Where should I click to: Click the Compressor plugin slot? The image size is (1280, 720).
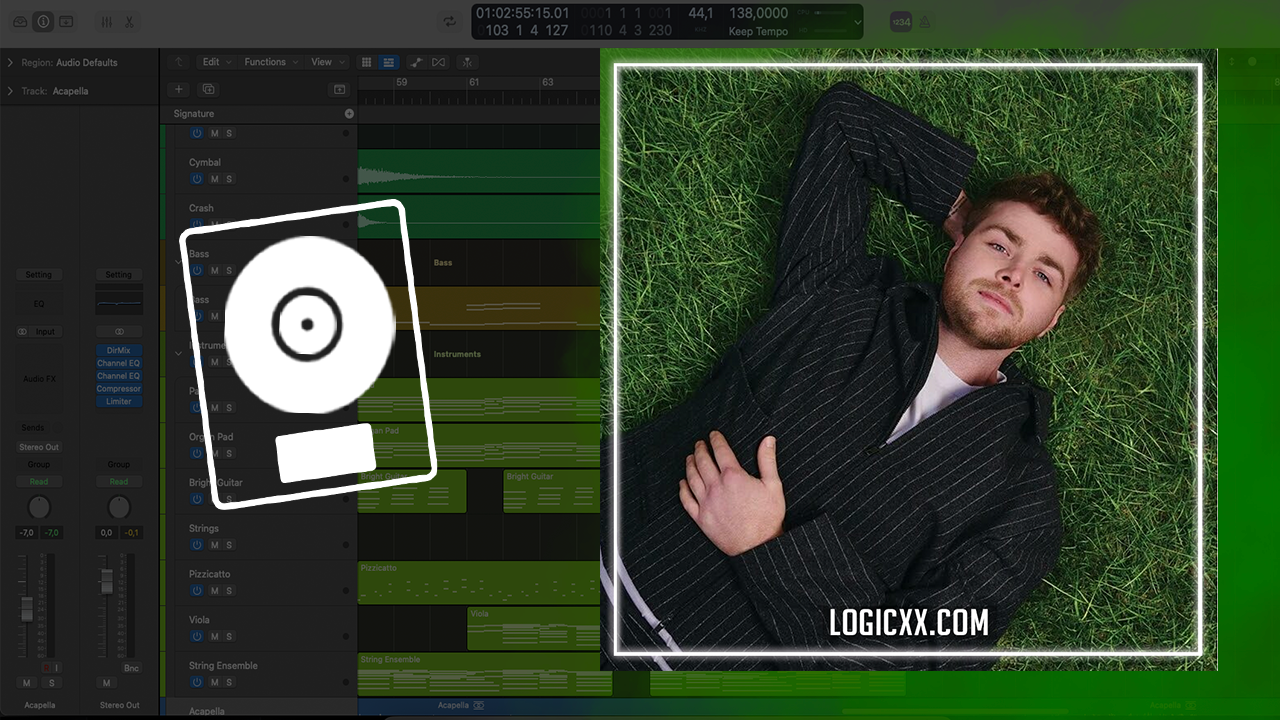(119, 389)
